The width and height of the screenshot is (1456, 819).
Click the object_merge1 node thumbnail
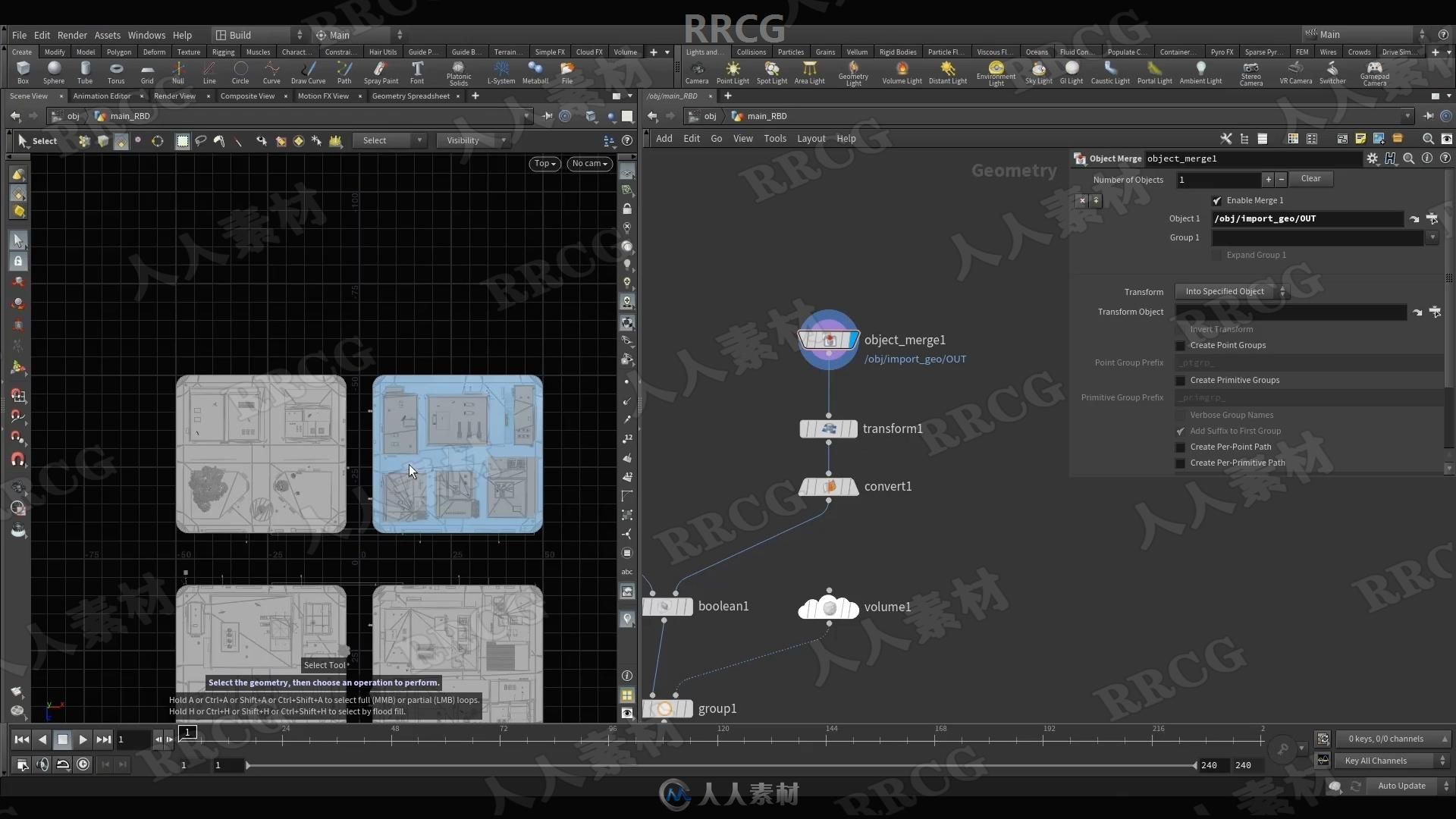click(x=829, y=339)
